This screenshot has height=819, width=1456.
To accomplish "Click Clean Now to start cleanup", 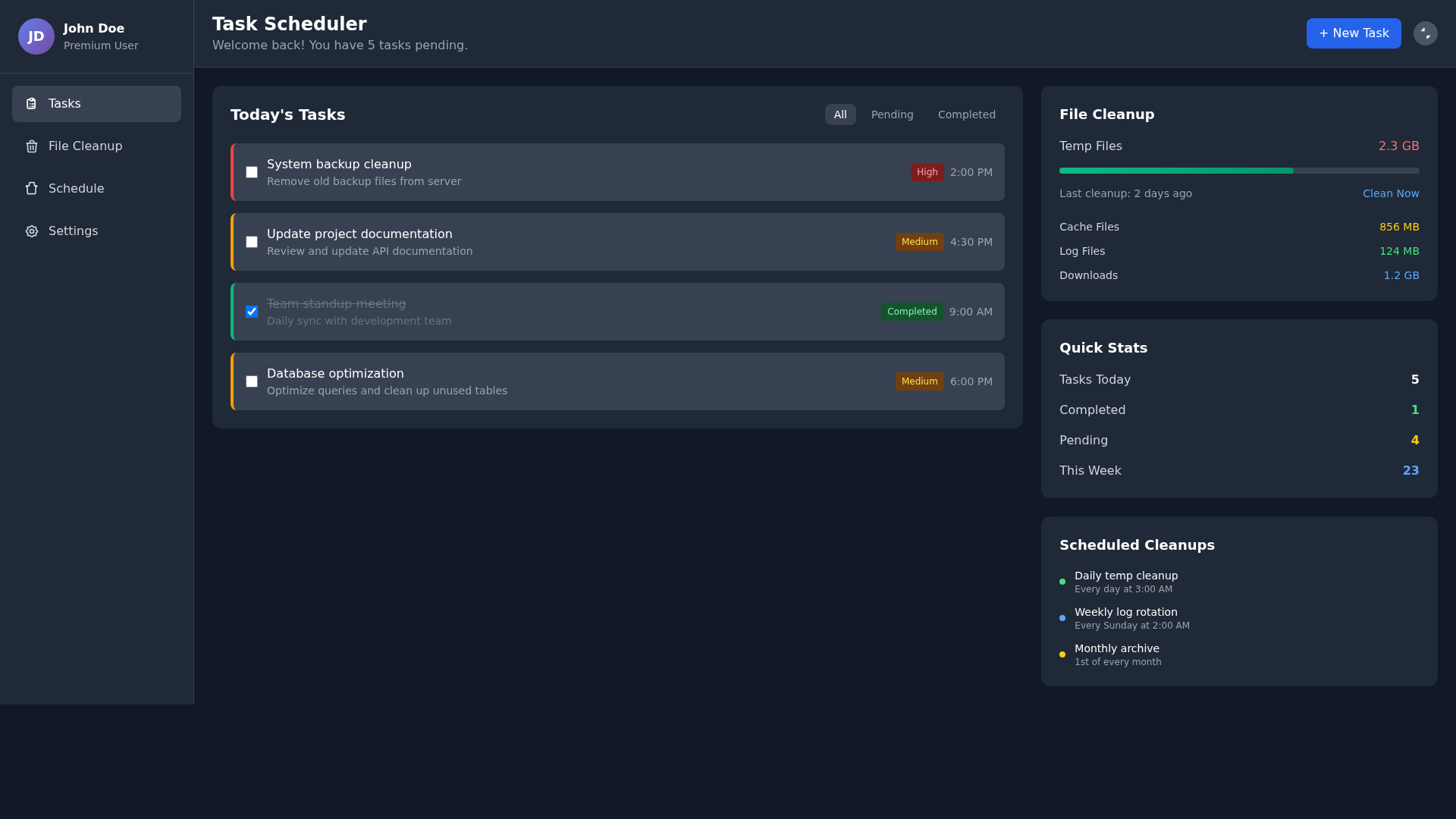I will click(x=1390, y=193).
